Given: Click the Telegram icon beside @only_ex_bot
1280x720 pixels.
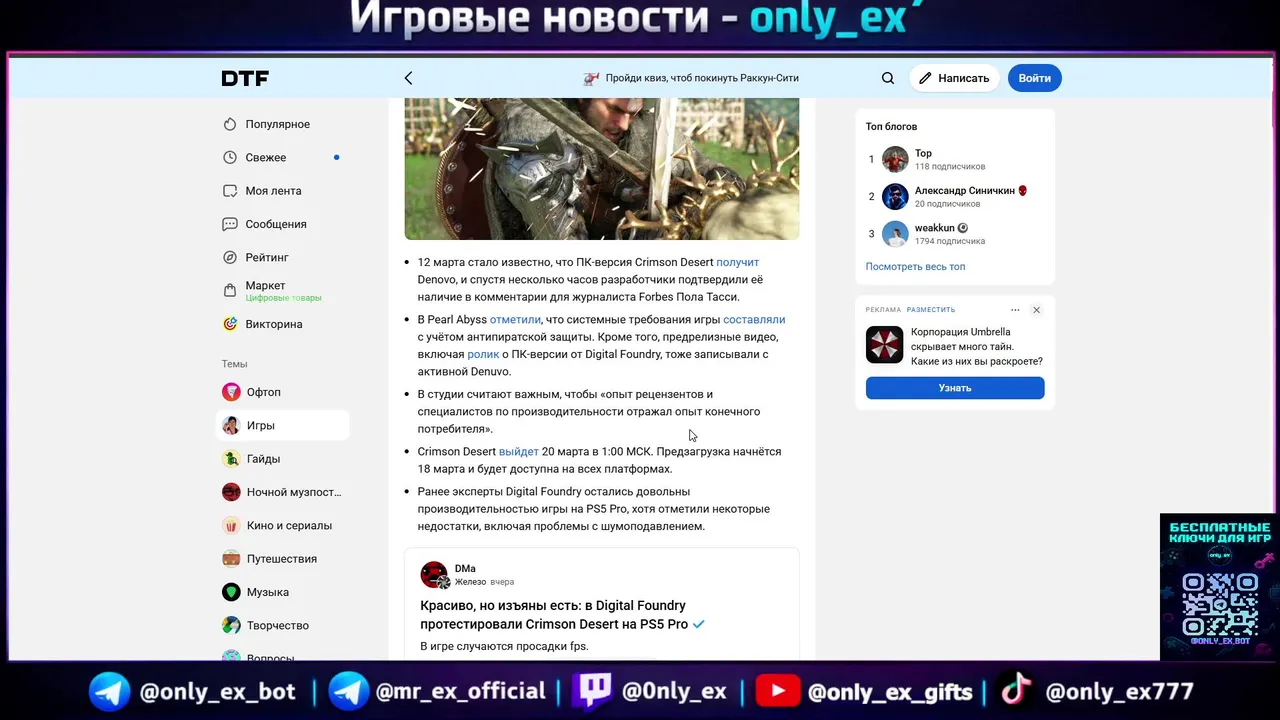Looking at the screenshot, I should (x=109, y=691).
